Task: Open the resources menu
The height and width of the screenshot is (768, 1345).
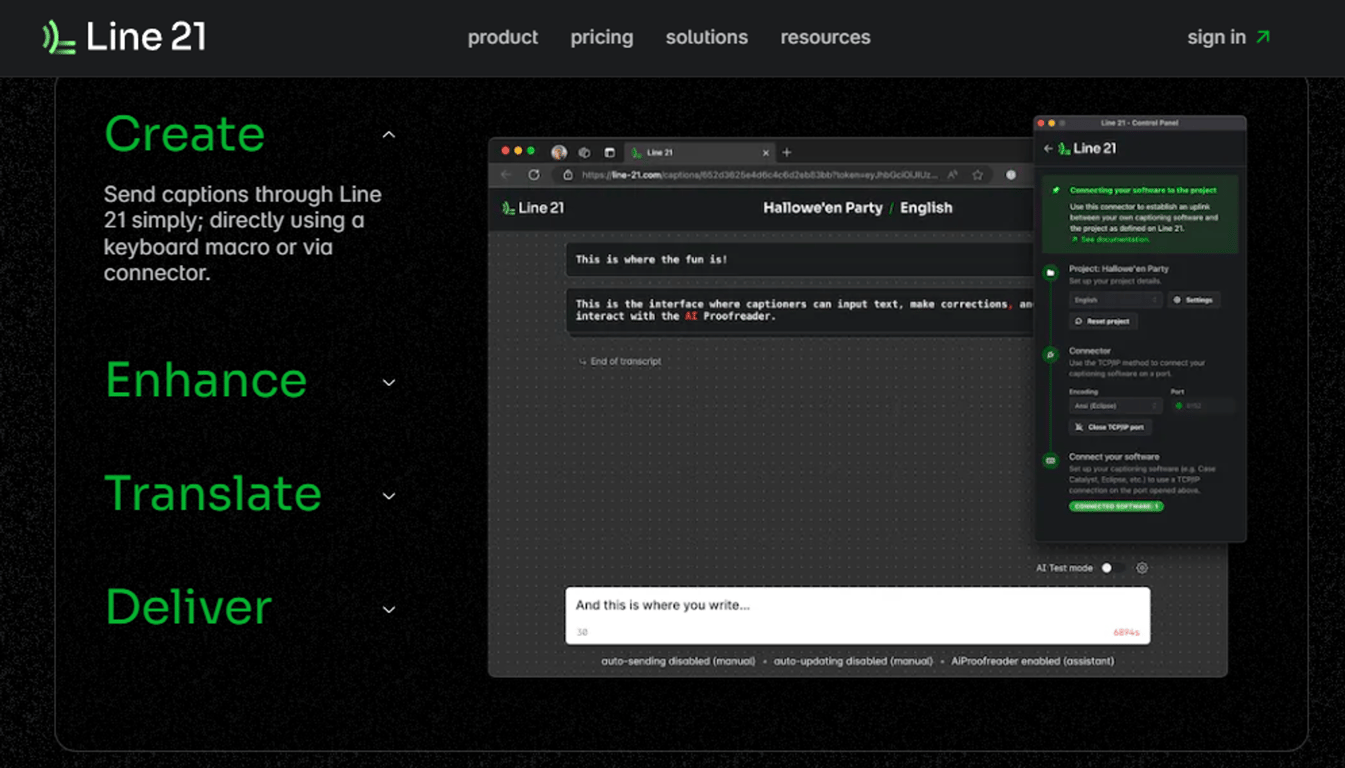Action: [x=826, y=38]
